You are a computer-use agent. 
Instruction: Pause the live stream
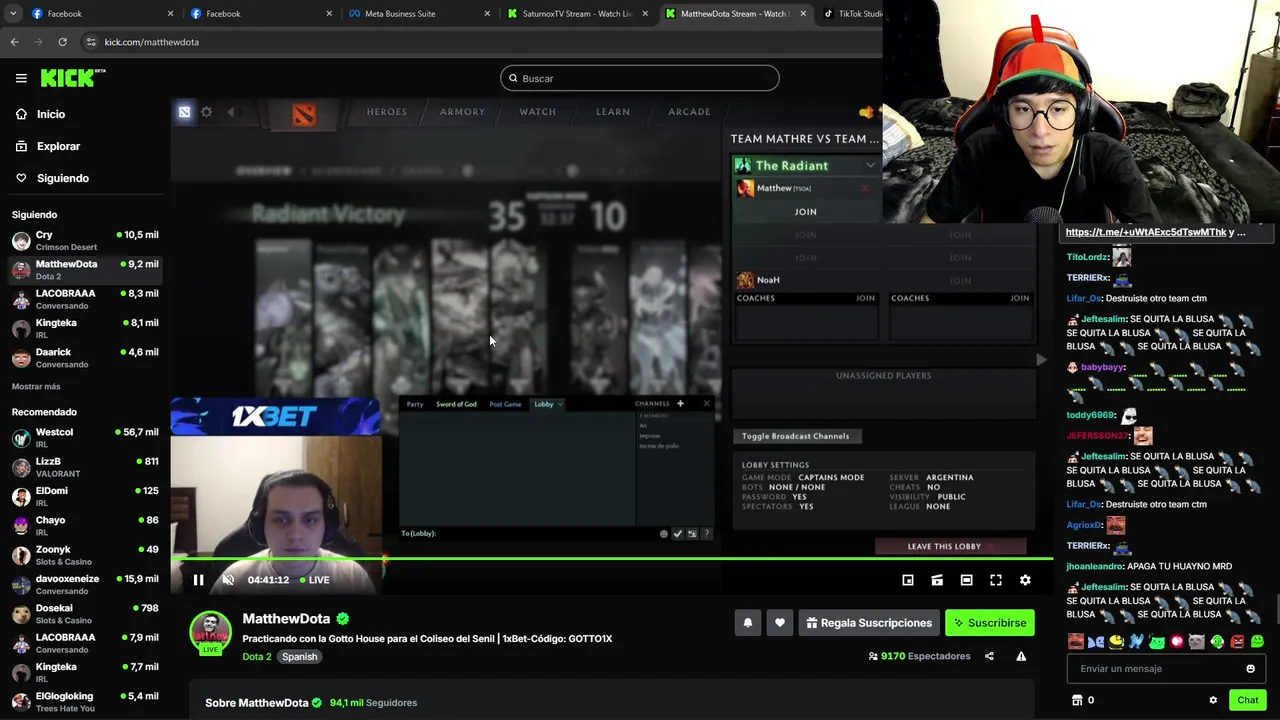tap(198, 580)
